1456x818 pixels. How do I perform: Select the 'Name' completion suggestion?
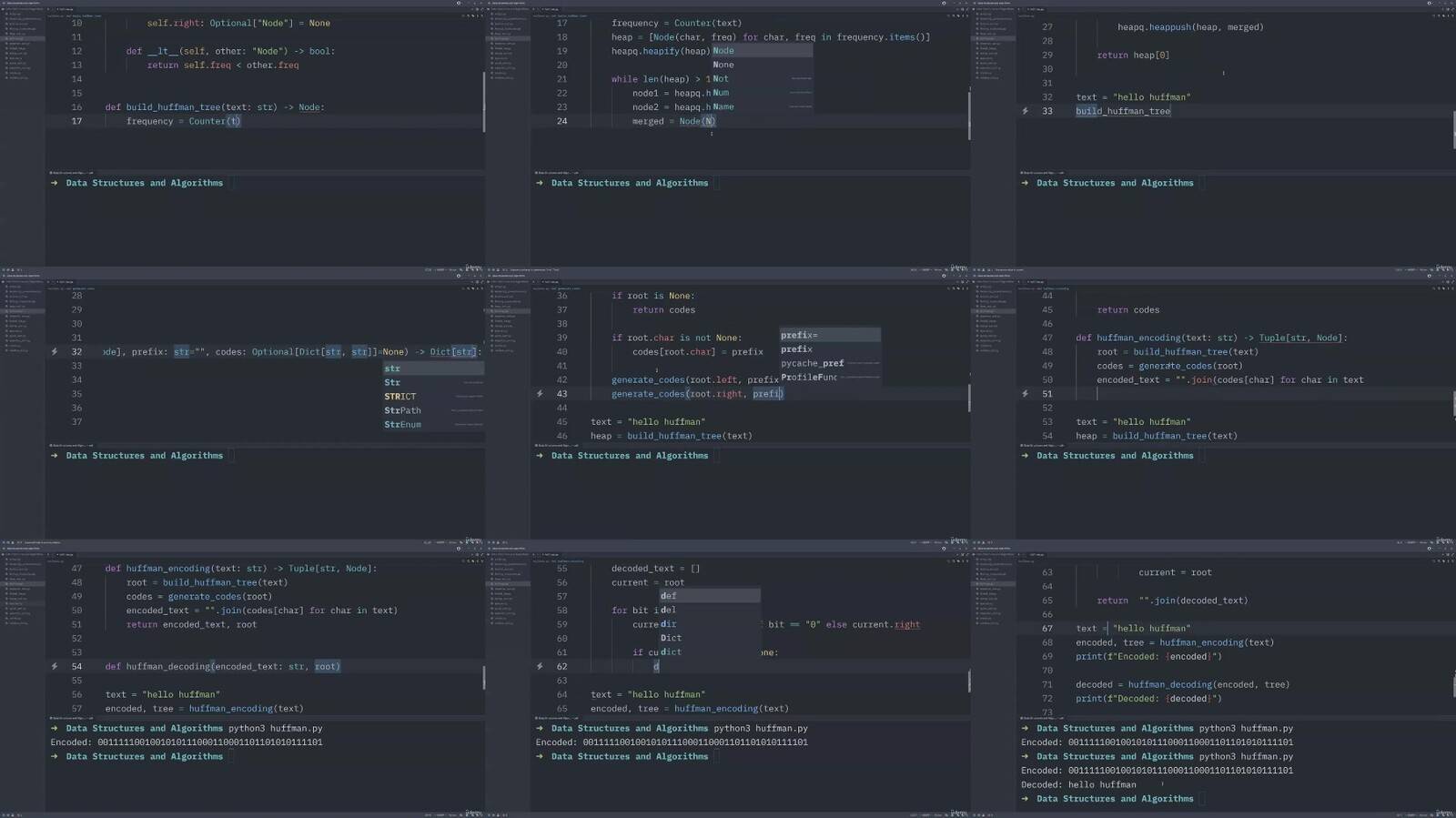click(761, 106)
